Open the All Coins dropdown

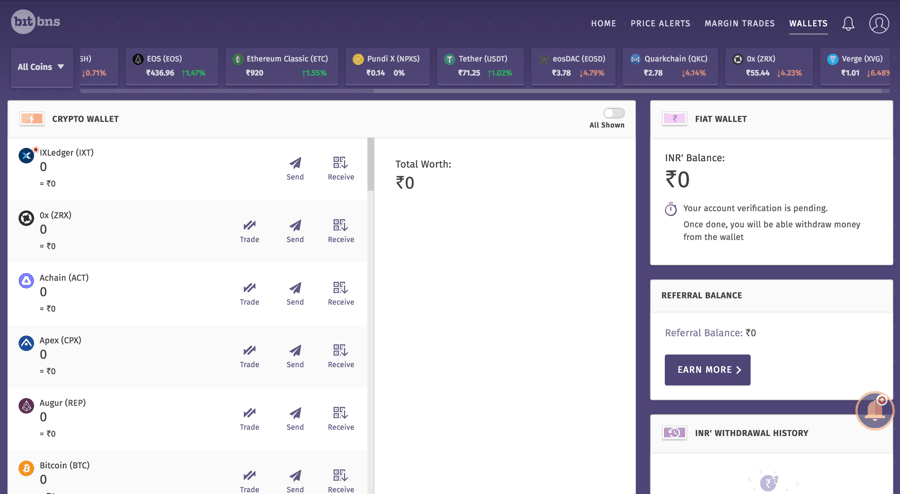coord(42,67)
